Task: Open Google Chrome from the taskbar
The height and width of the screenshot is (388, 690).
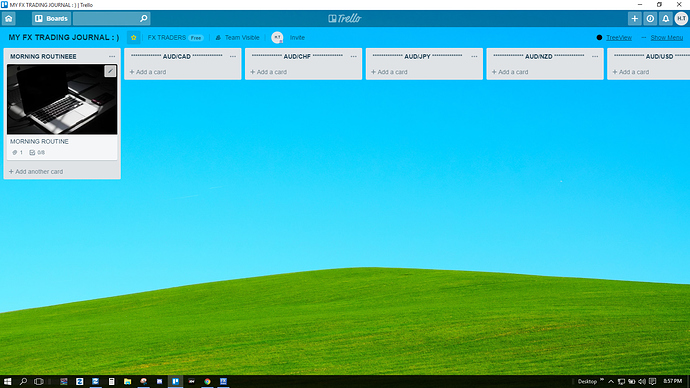Action: (x=207, y=381)
